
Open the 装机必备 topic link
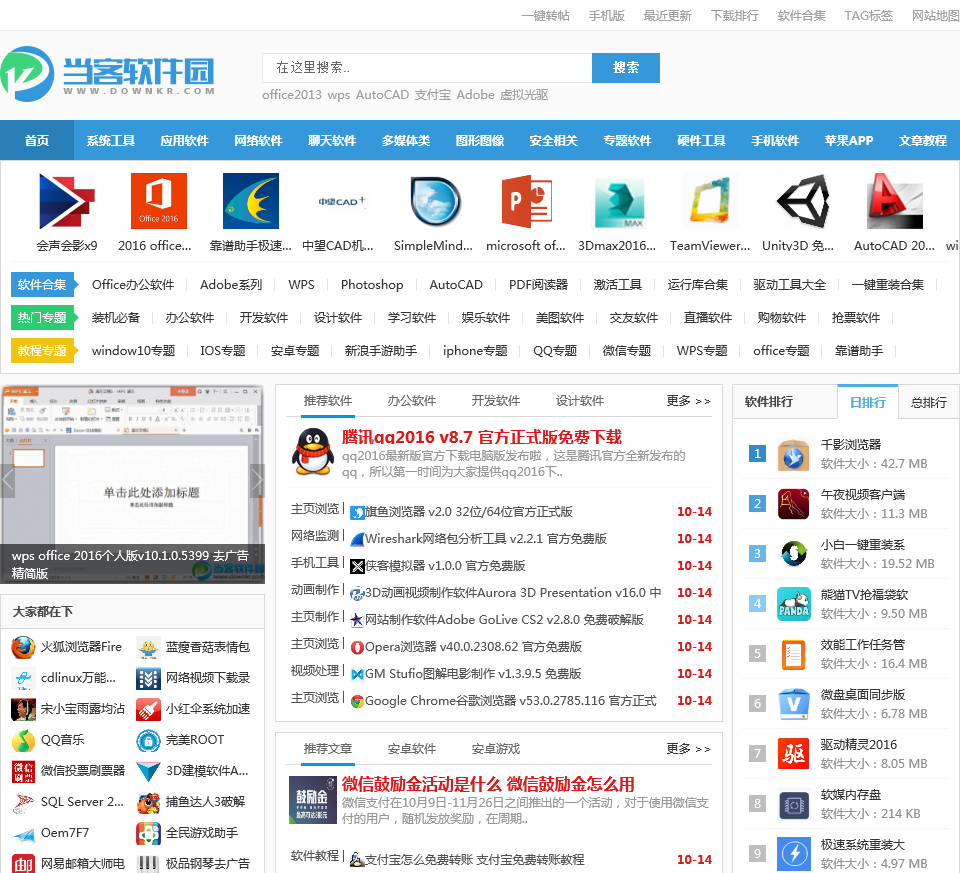pyautogui.click(x=116, y=318)
